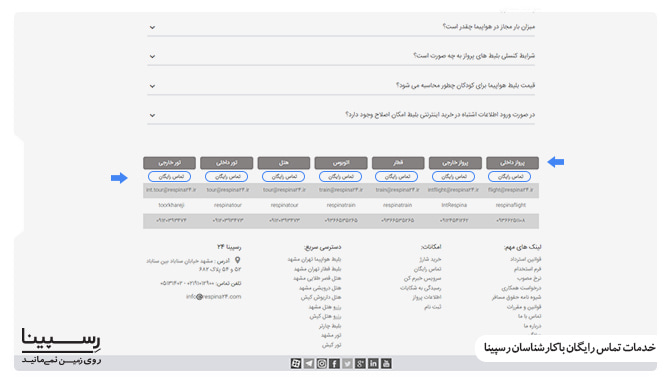The height and width of the screenshot is (385, 670).
Task: Select the پرواز خارجی header
Action: 455,163
